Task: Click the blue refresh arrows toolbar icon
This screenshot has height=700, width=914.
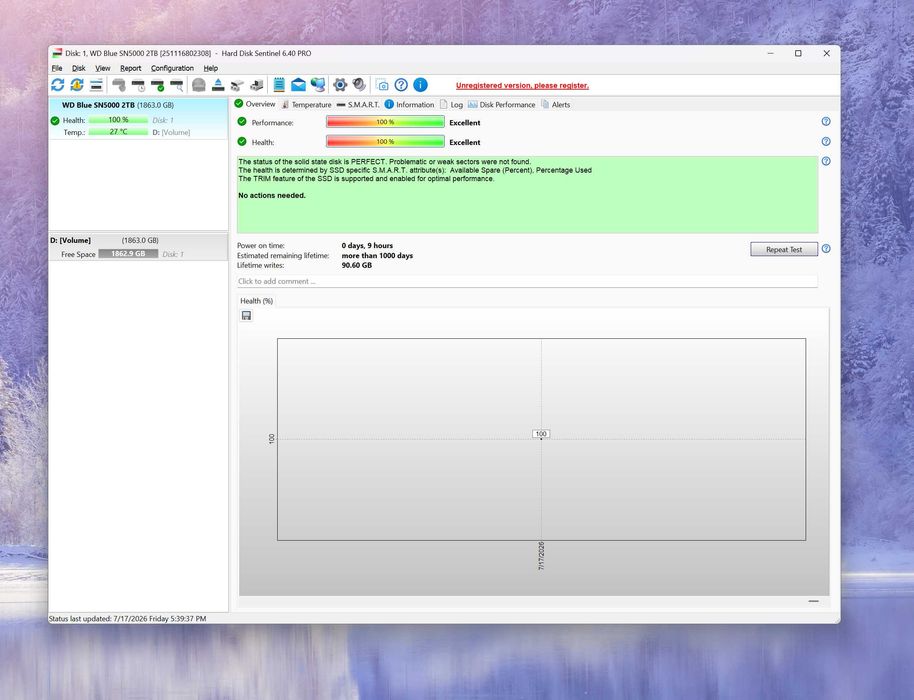Action: tap(58, 85)
